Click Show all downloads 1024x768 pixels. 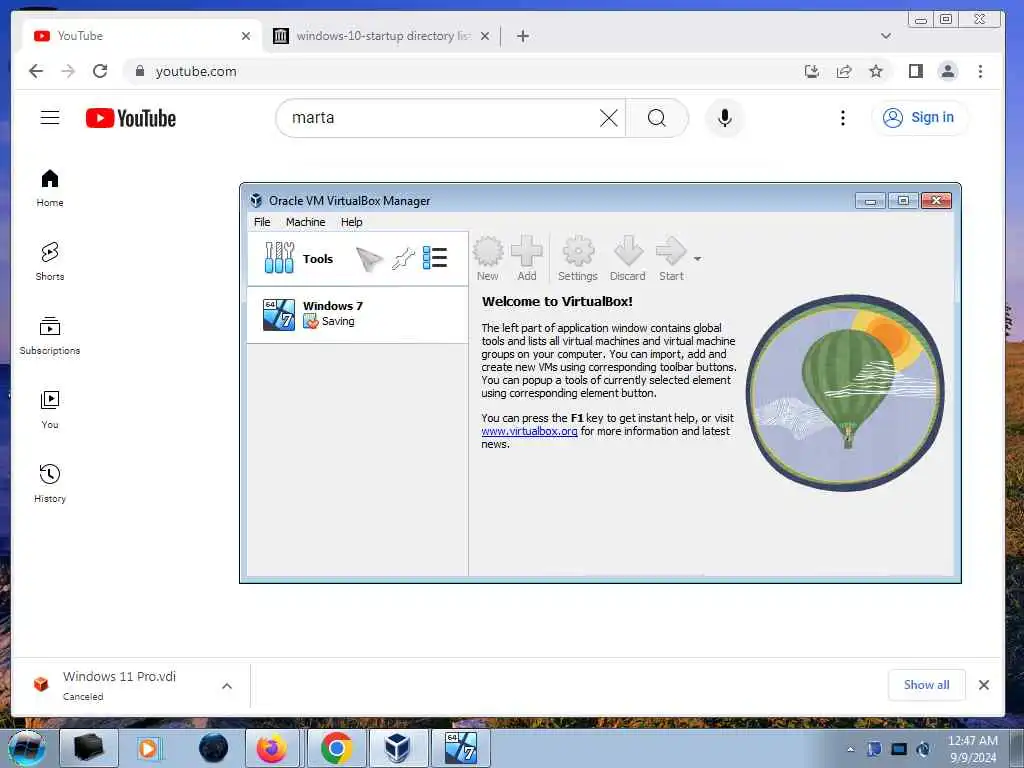click(926, 685)
